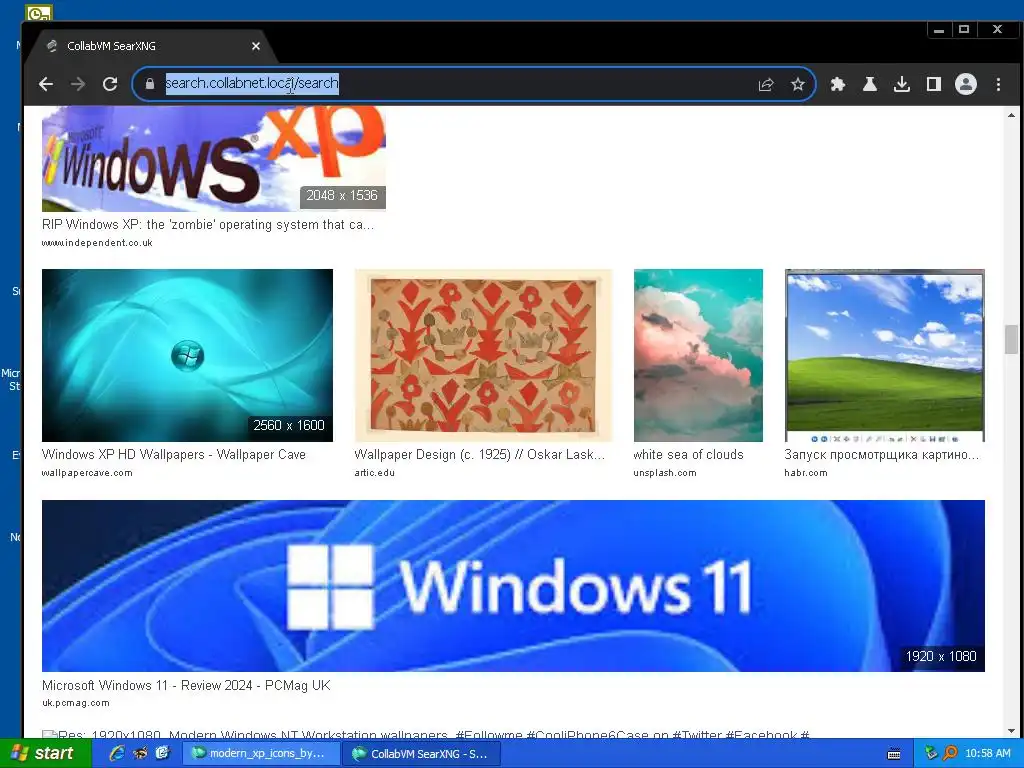Reload the SearXNG page

click(x=110, y=84)
